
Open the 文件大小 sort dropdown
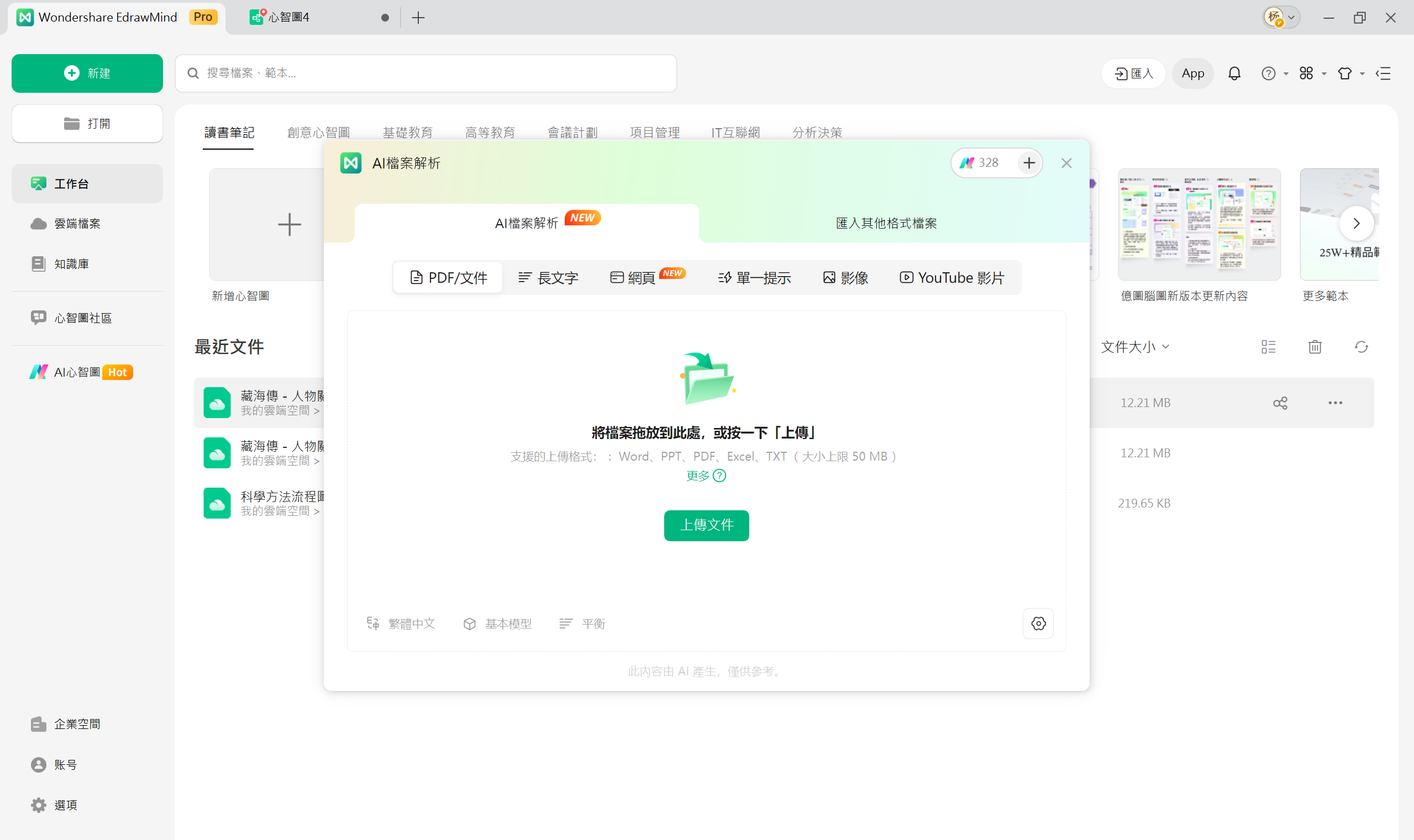click(x=1134, y=346)
